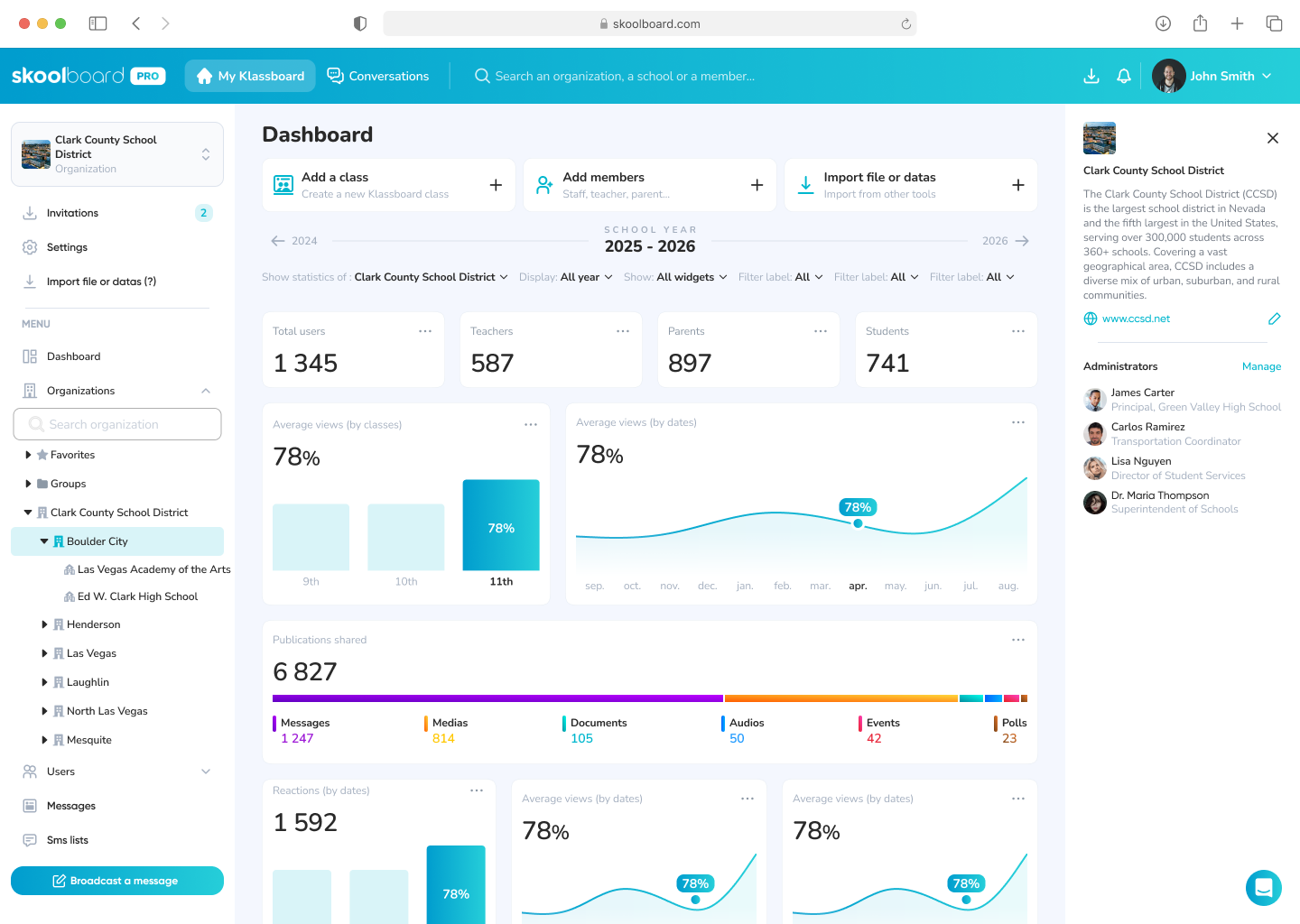Open the chat support bubble icon
1300x924 pixels.
tap(1263, 888)
